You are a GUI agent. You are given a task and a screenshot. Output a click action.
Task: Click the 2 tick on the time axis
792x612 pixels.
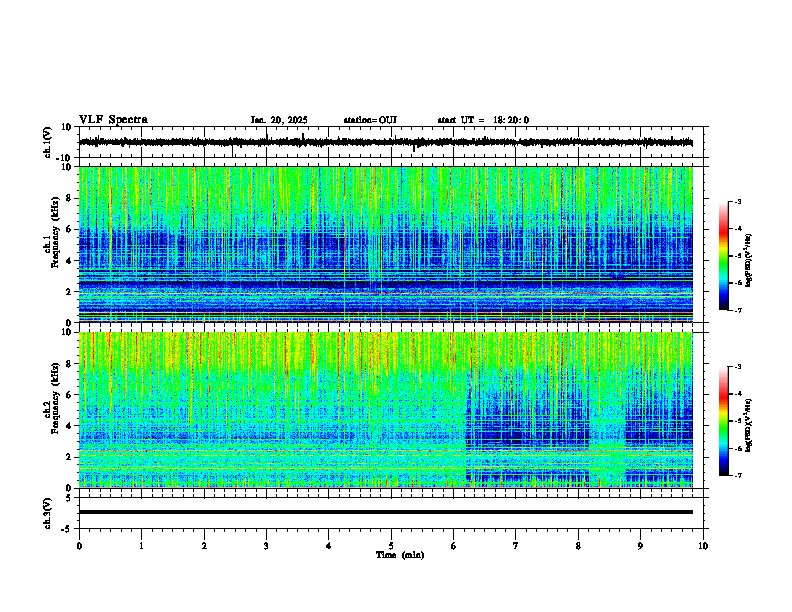pyautogui.click(x=204, y=546)
